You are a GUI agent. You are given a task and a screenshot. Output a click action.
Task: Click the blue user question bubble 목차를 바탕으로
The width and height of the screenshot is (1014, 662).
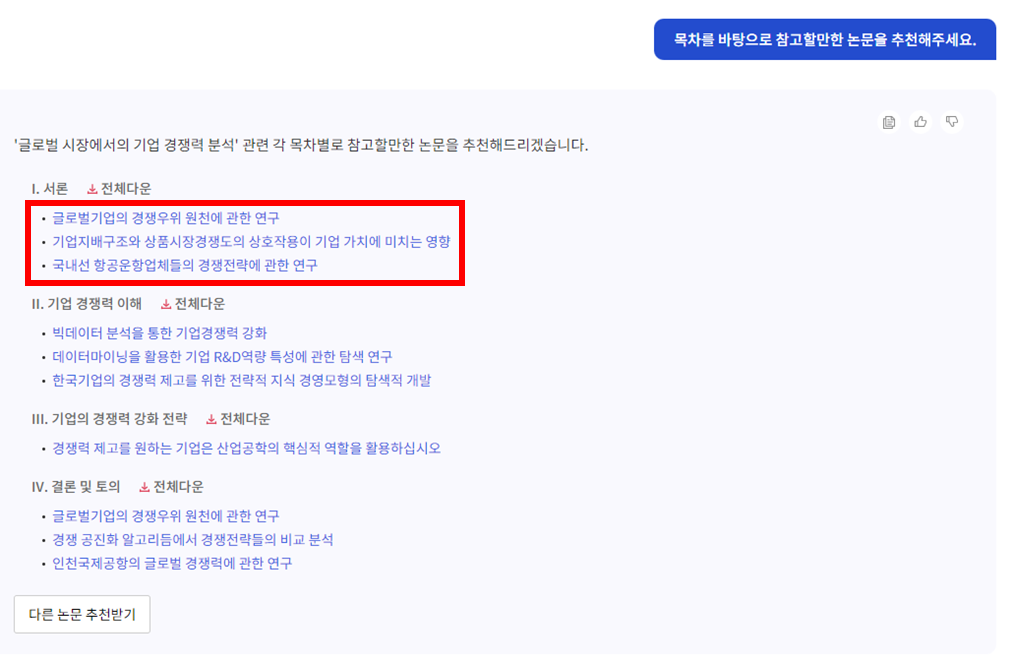(x=826, y=39)
